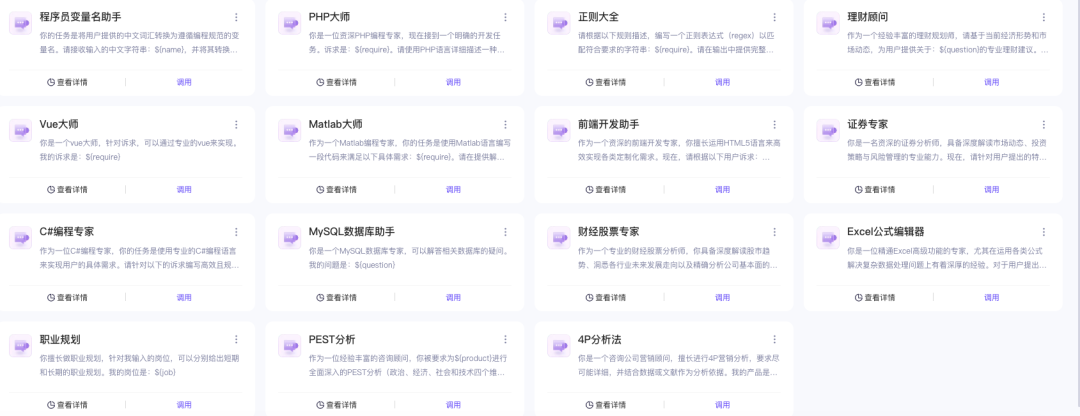Click the 4P分析法 prompt icon

coord(559,345)
